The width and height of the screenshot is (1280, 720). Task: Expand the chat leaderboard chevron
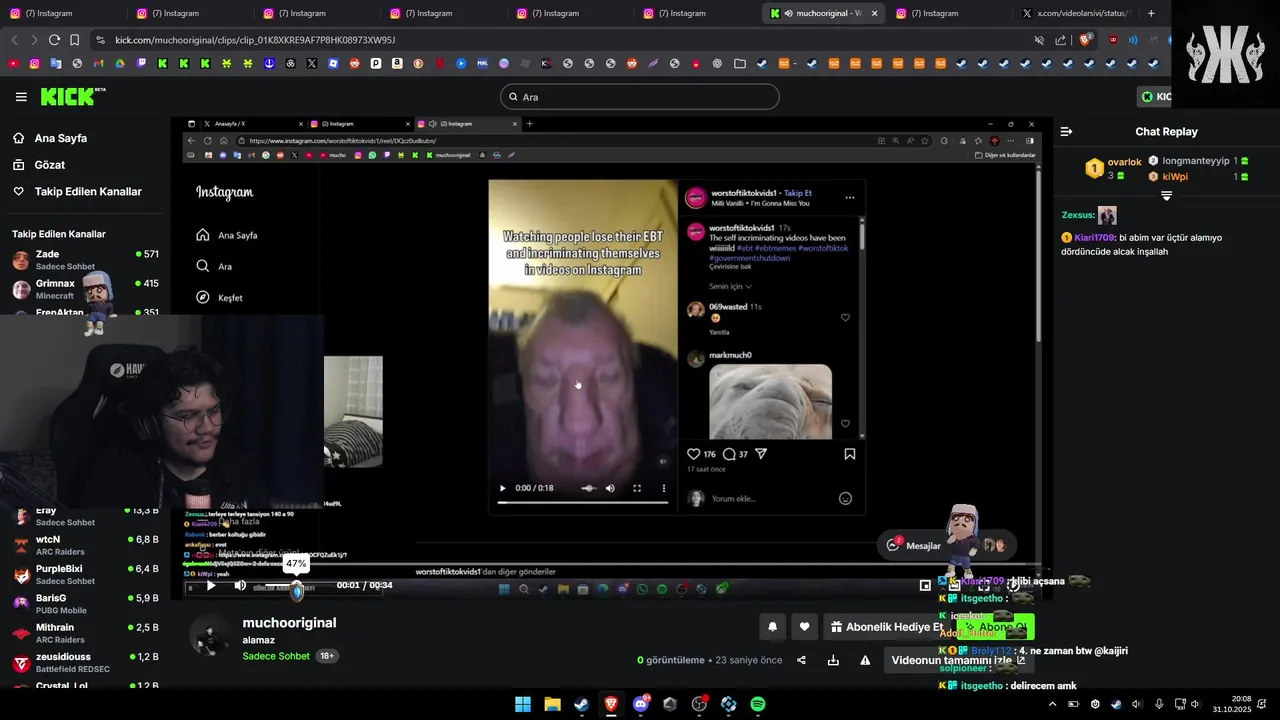pyautogui.click(x=1166, y=196)
